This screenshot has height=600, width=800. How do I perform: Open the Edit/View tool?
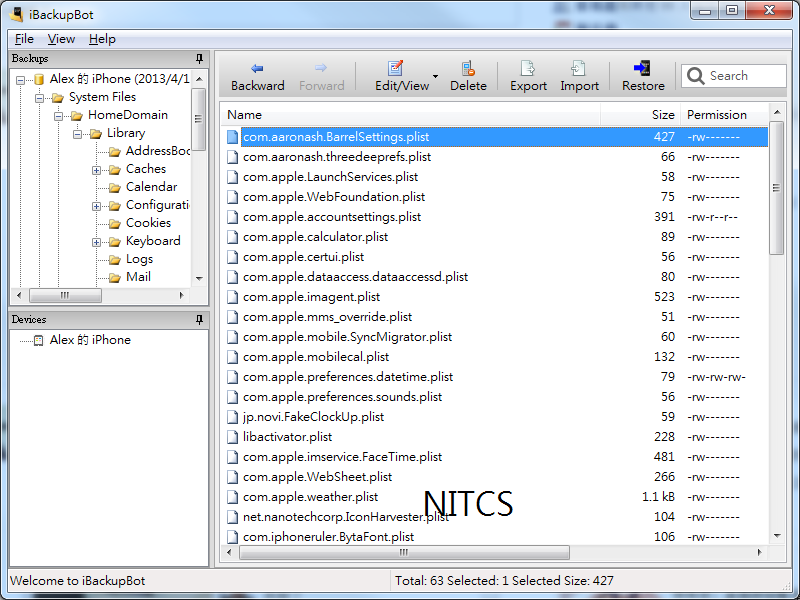(x=402, y=76)
